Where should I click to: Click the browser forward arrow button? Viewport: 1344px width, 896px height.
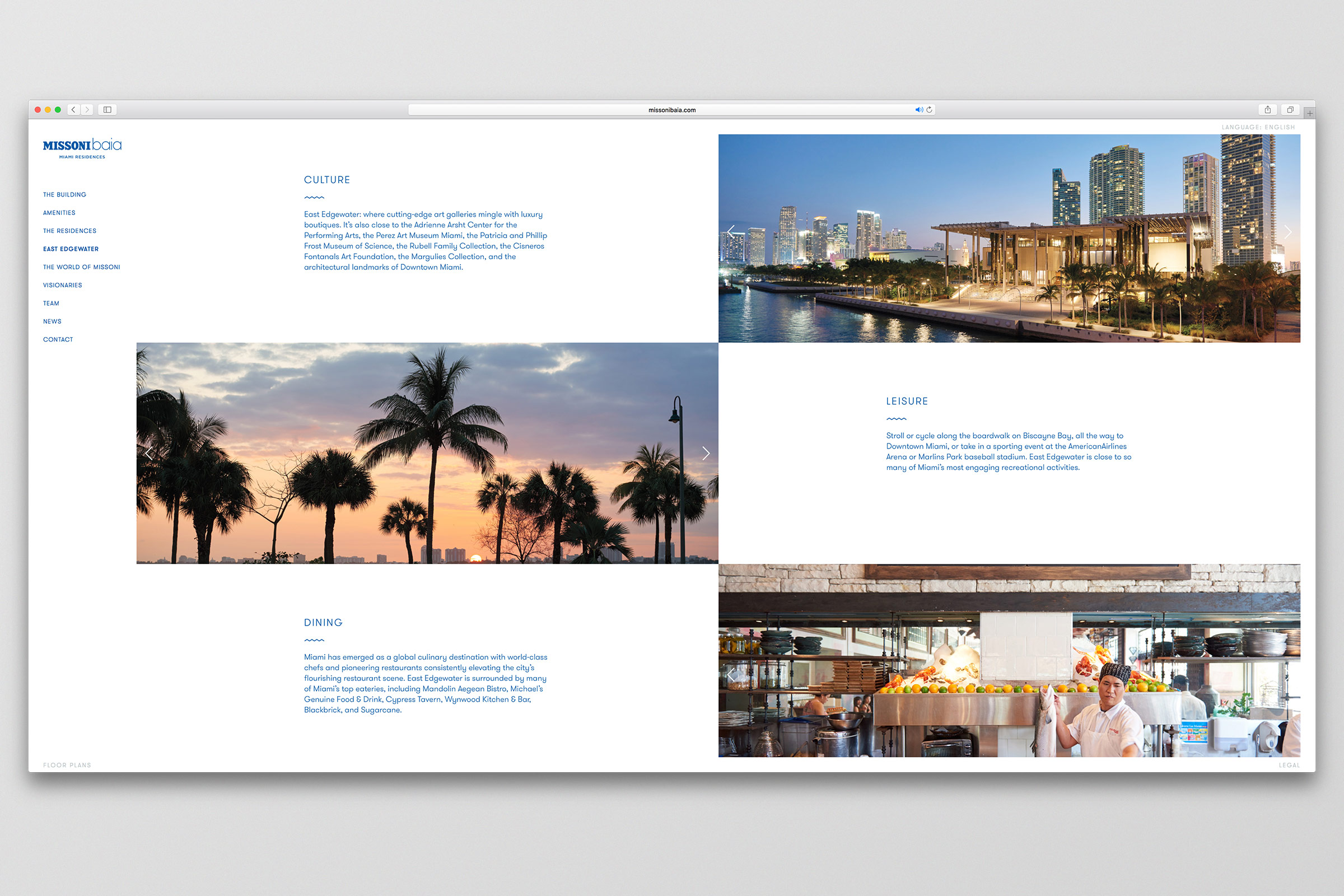87,110
